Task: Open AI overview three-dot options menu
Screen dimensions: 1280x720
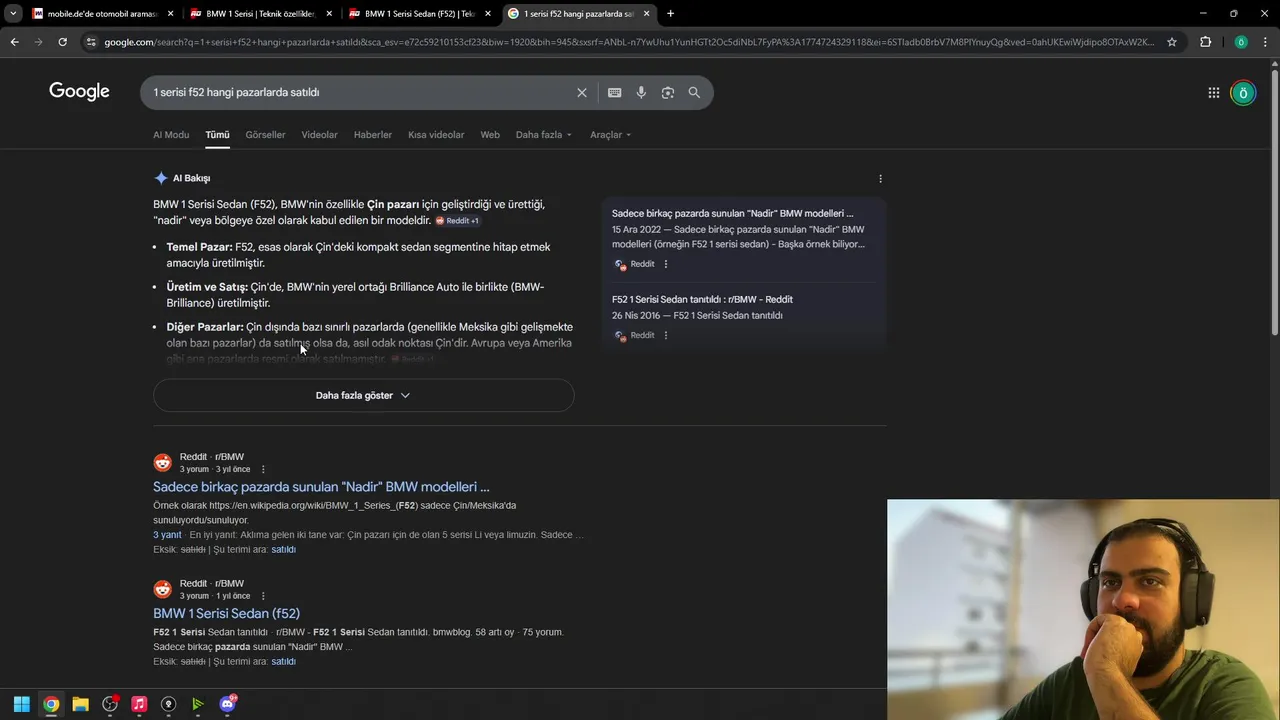Action: (880, 179)
